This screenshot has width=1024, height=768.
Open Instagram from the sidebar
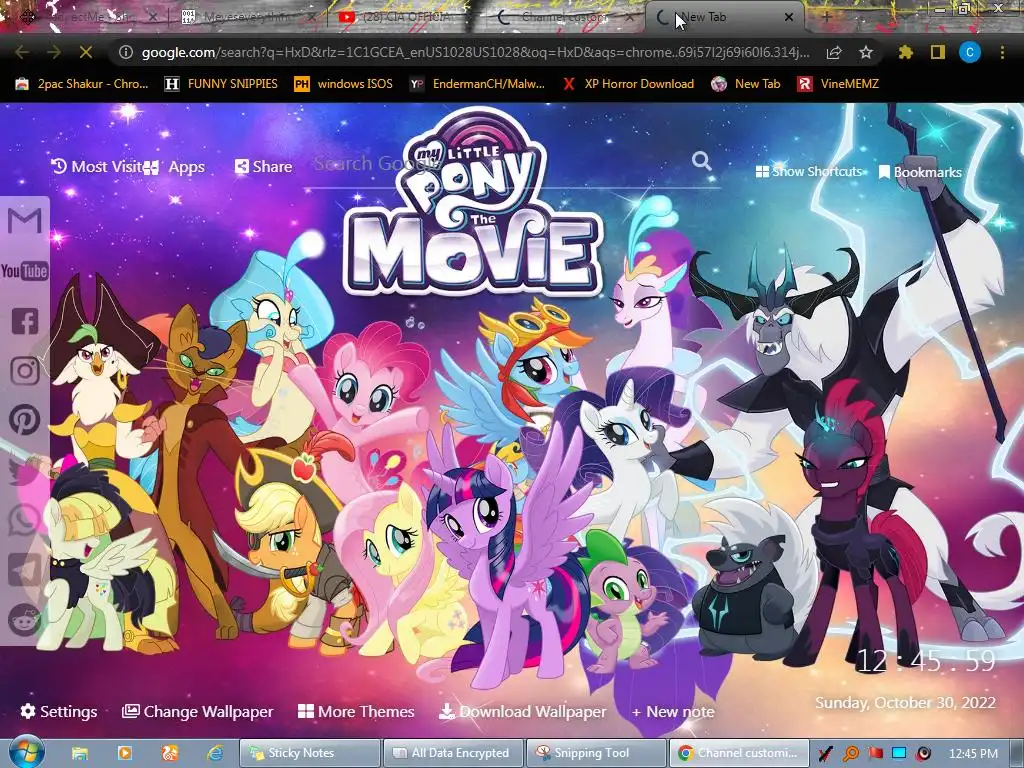pyautogui.click(x=25, y=370)
